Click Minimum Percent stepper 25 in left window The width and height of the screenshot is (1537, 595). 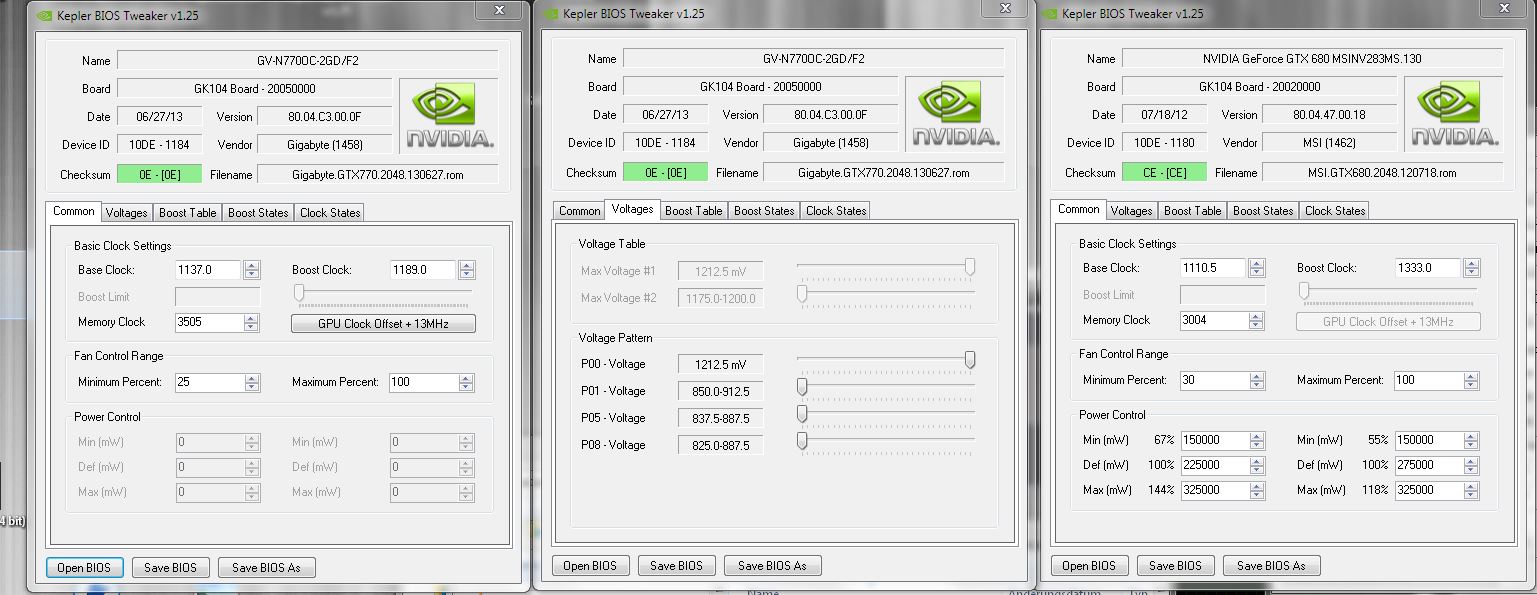(x=252, y=383)
